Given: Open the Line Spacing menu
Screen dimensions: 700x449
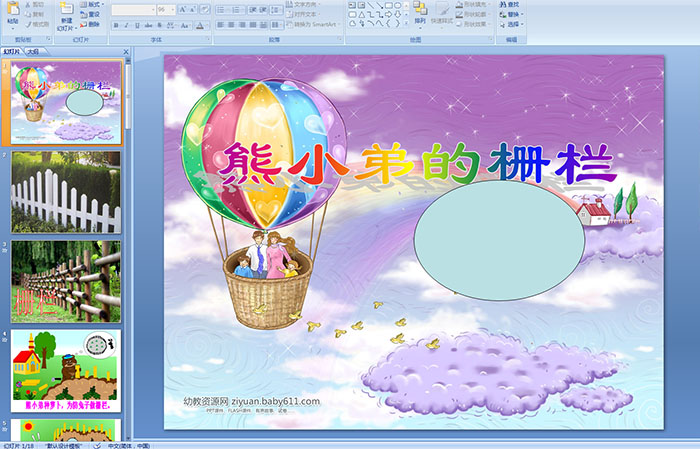Looking at the screenshot, I should [x=276, y=10].
